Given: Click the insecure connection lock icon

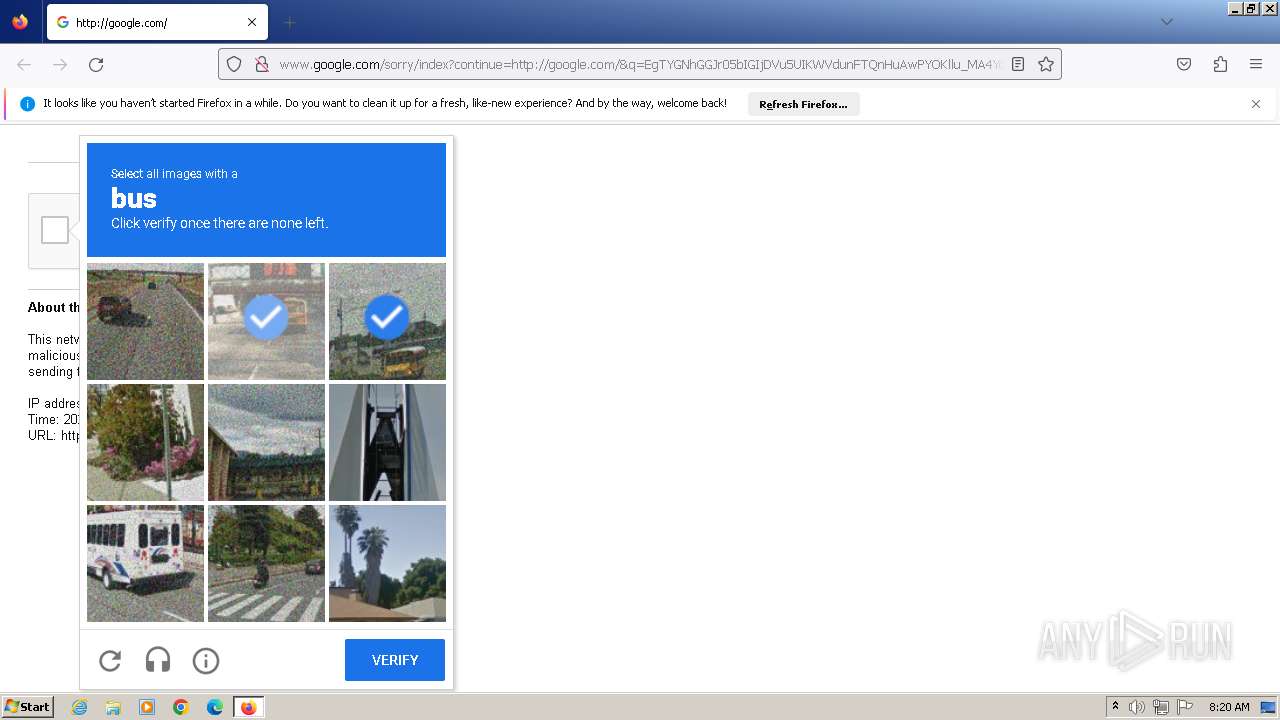Looking at the screenshot, I should tap(261, 64).
